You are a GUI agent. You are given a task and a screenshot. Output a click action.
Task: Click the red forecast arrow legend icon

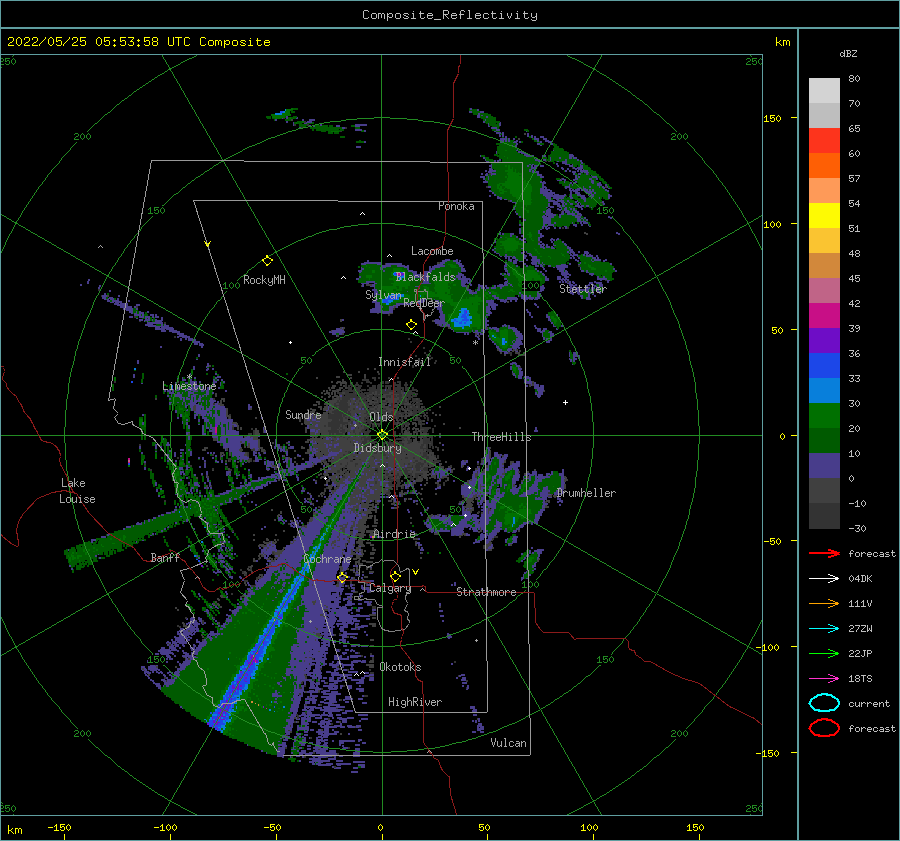coord(824,553)
